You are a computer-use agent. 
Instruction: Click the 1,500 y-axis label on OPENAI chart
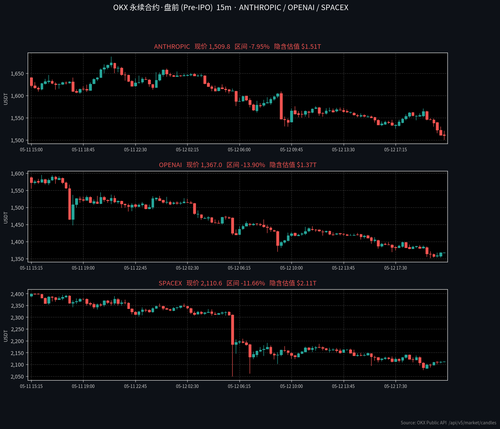17,208
